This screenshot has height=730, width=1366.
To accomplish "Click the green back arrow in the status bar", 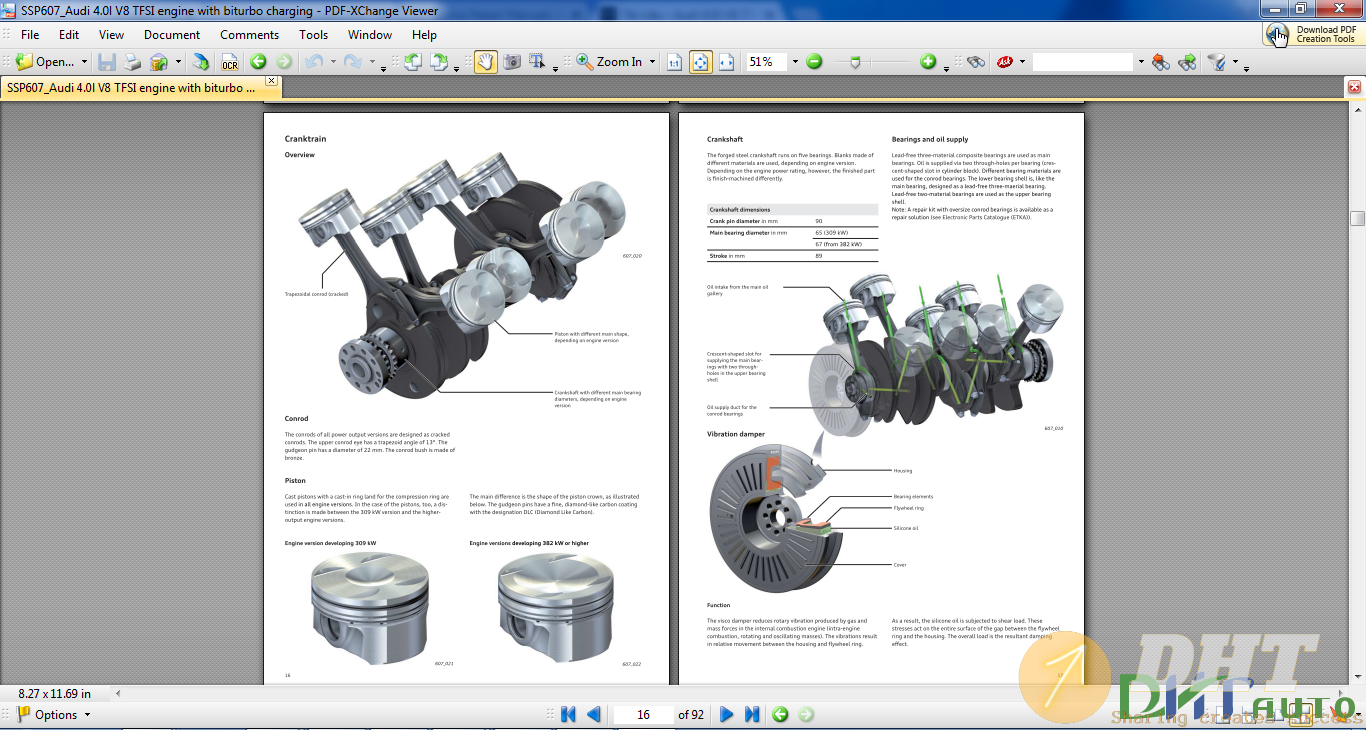I will point(780,714).
